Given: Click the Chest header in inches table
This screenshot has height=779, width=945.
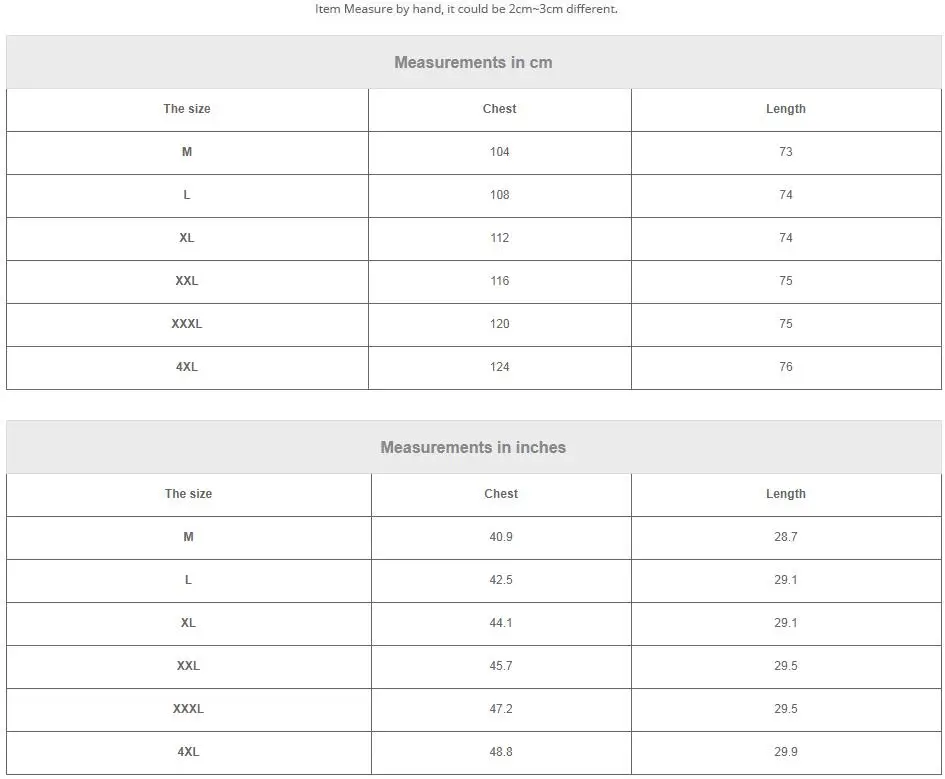Looking at the screenshot, I should click(501, 494).
